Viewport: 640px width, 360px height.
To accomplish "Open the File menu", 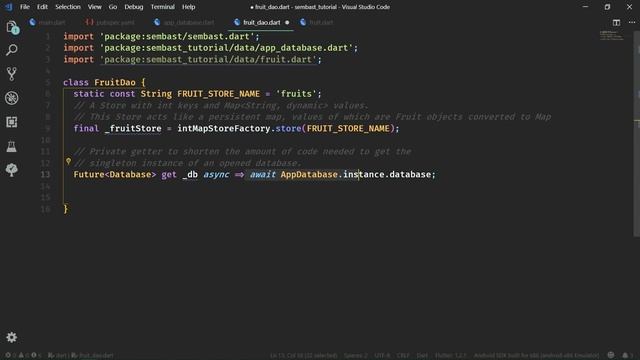I will click(x=24, y=7).
